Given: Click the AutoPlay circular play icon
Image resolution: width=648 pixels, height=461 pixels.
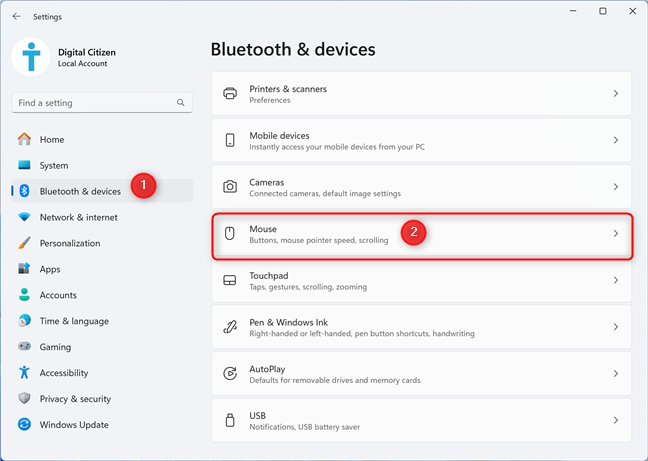Looking at the screenshot, I should (230, 373).
